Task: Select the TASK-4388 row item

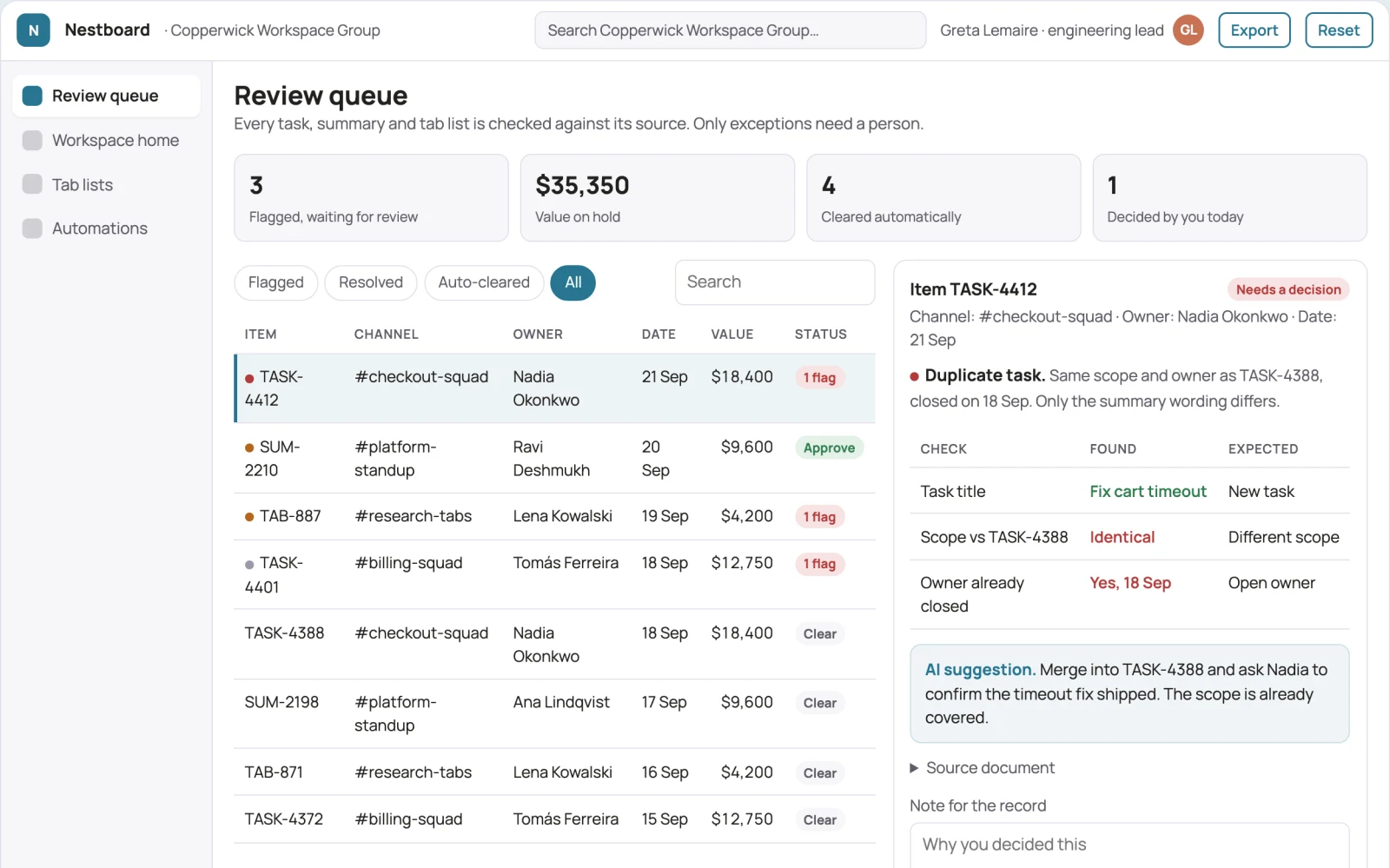Action: (x=554, y=645)
